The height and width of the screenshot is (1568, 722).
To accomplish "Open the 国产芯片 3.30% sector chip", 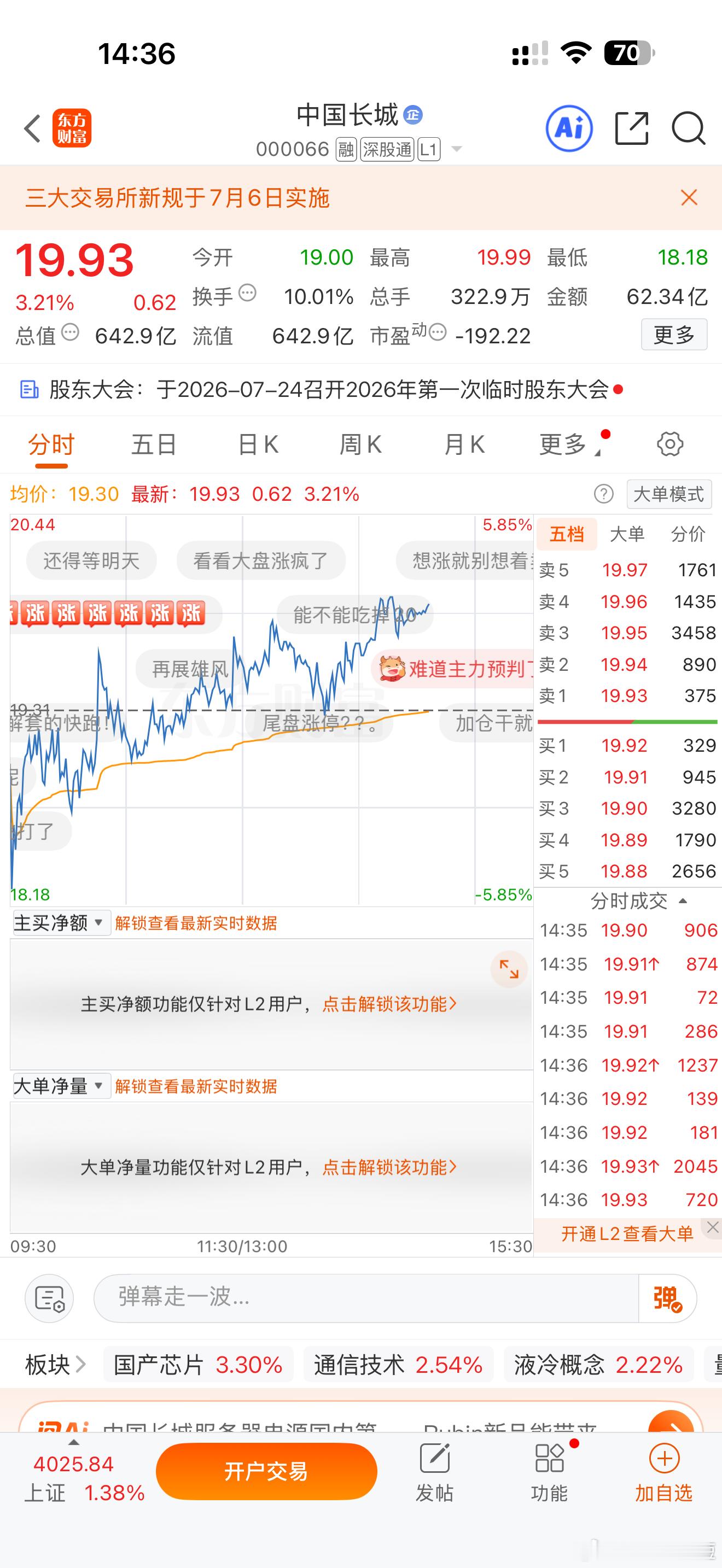I will (199, 1365).
